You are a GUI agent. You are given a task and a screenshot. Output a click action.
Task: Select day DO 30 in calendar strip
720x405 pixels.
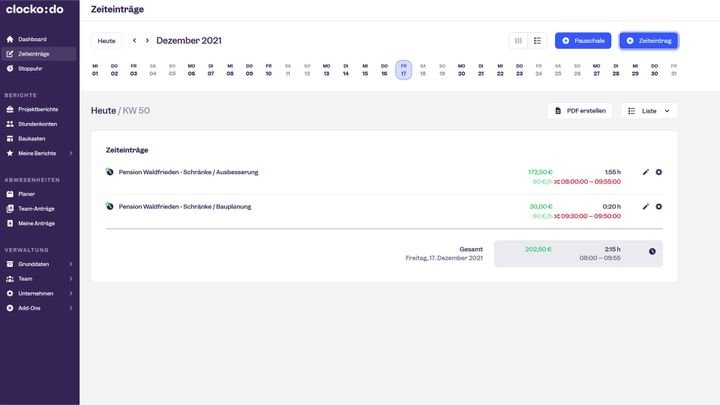(654, 70)
